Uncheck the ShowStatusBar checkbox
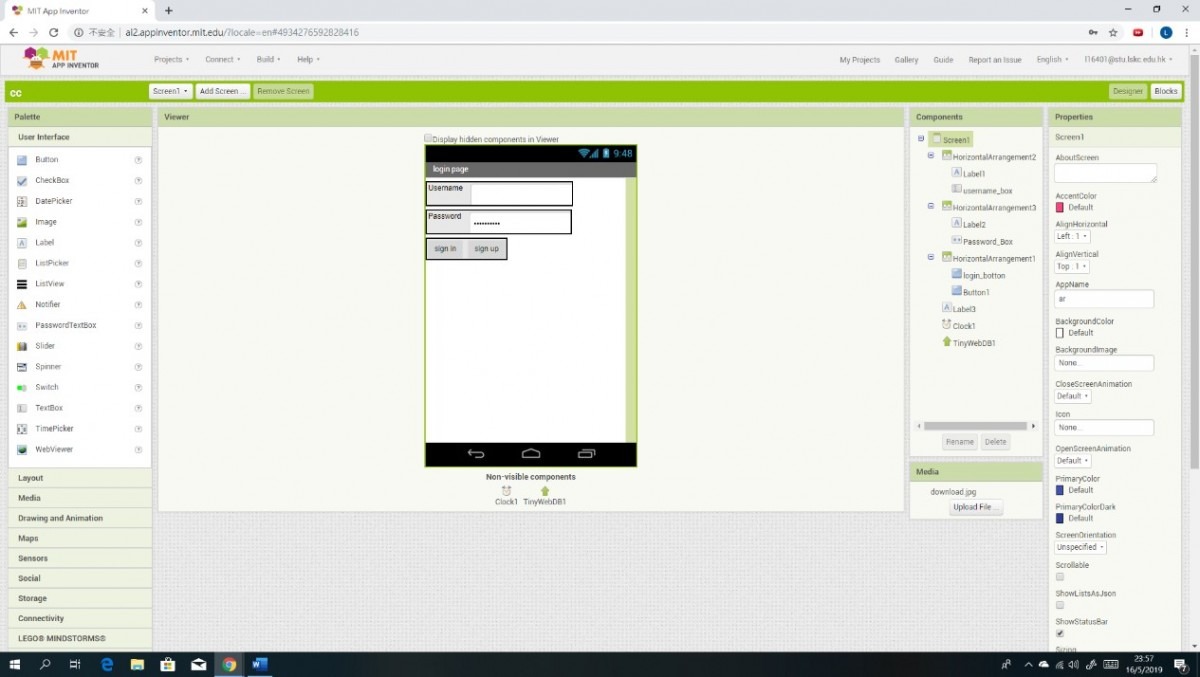Viewport: 1200px width, 677px height. 1060,633
